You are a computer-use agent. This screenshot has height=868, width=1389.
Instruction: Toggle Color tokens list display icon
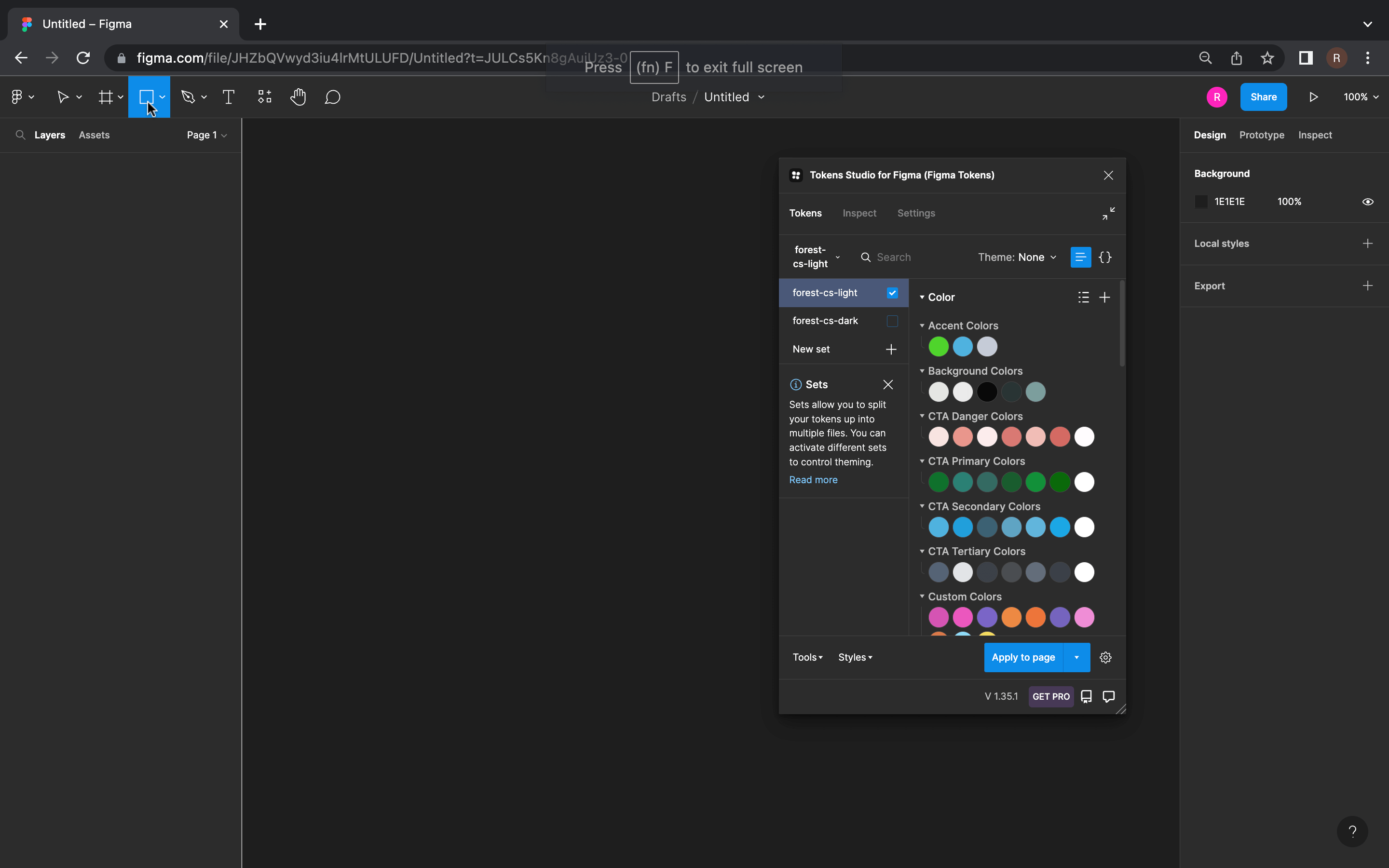tap(1083, 298)
